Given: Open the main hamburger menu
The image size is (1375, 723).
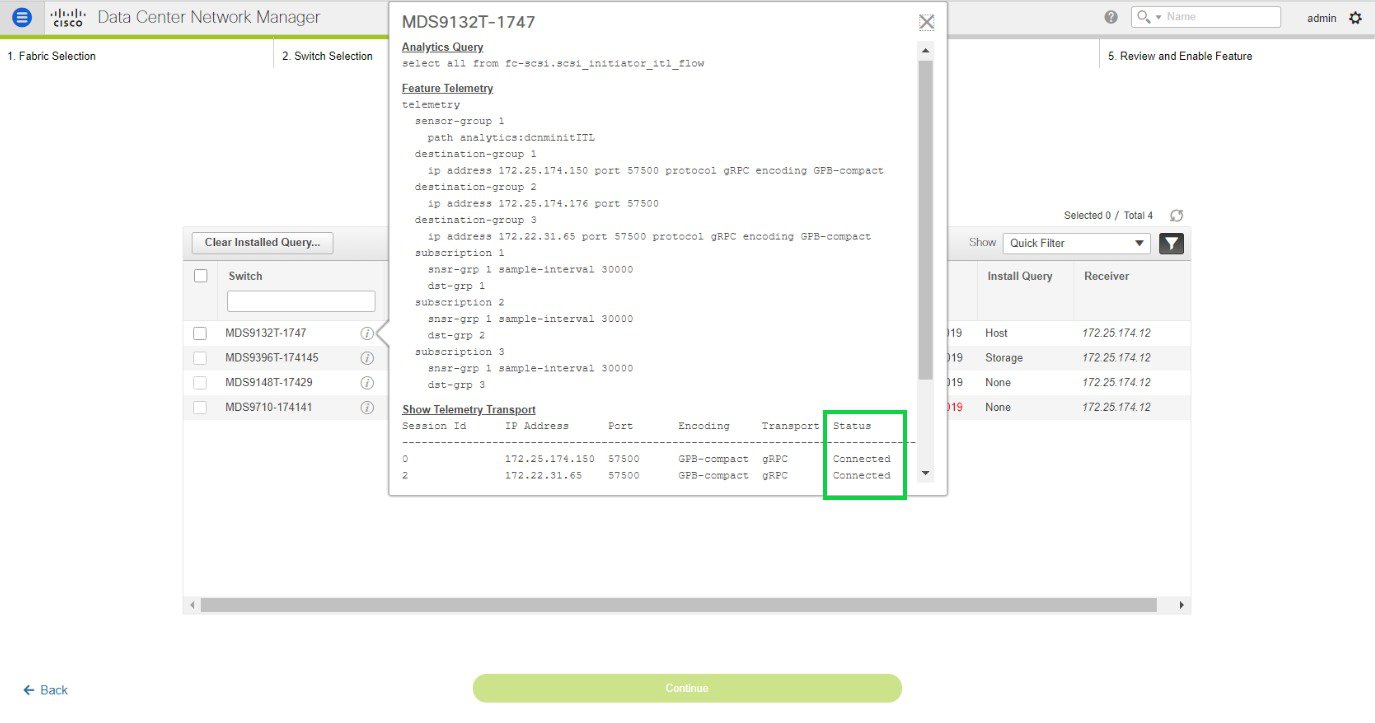Looking at the screenshot, I should pyautogui.click(x=22, y=17).
